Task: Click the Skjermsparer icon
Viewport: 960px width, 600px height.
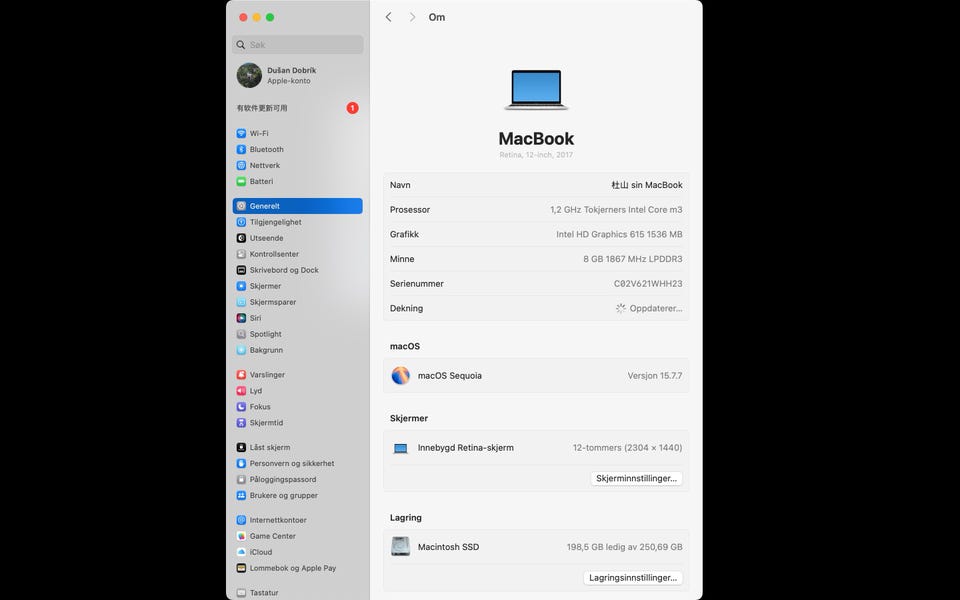Action: point(241,302)
